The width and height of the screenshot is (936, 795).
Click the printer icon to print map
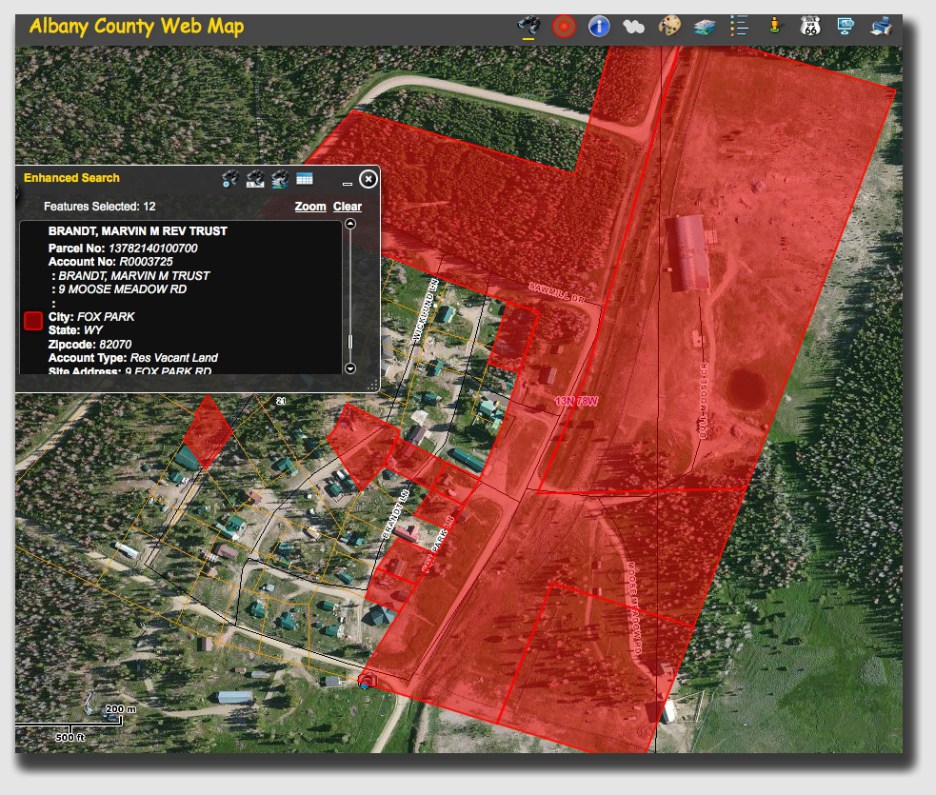click(x=881, y=27)
